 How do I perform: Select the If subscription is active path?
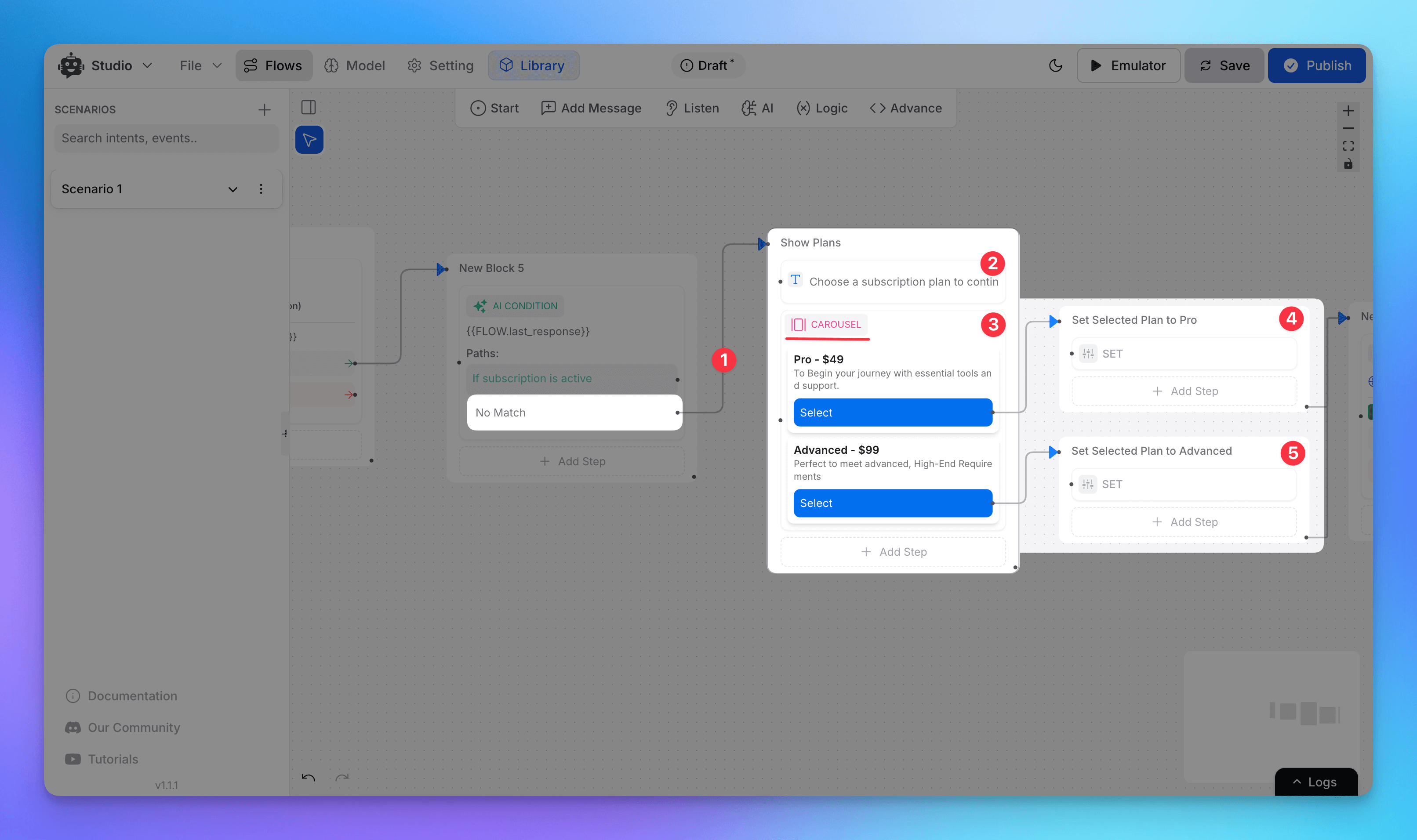click(572, 379)
